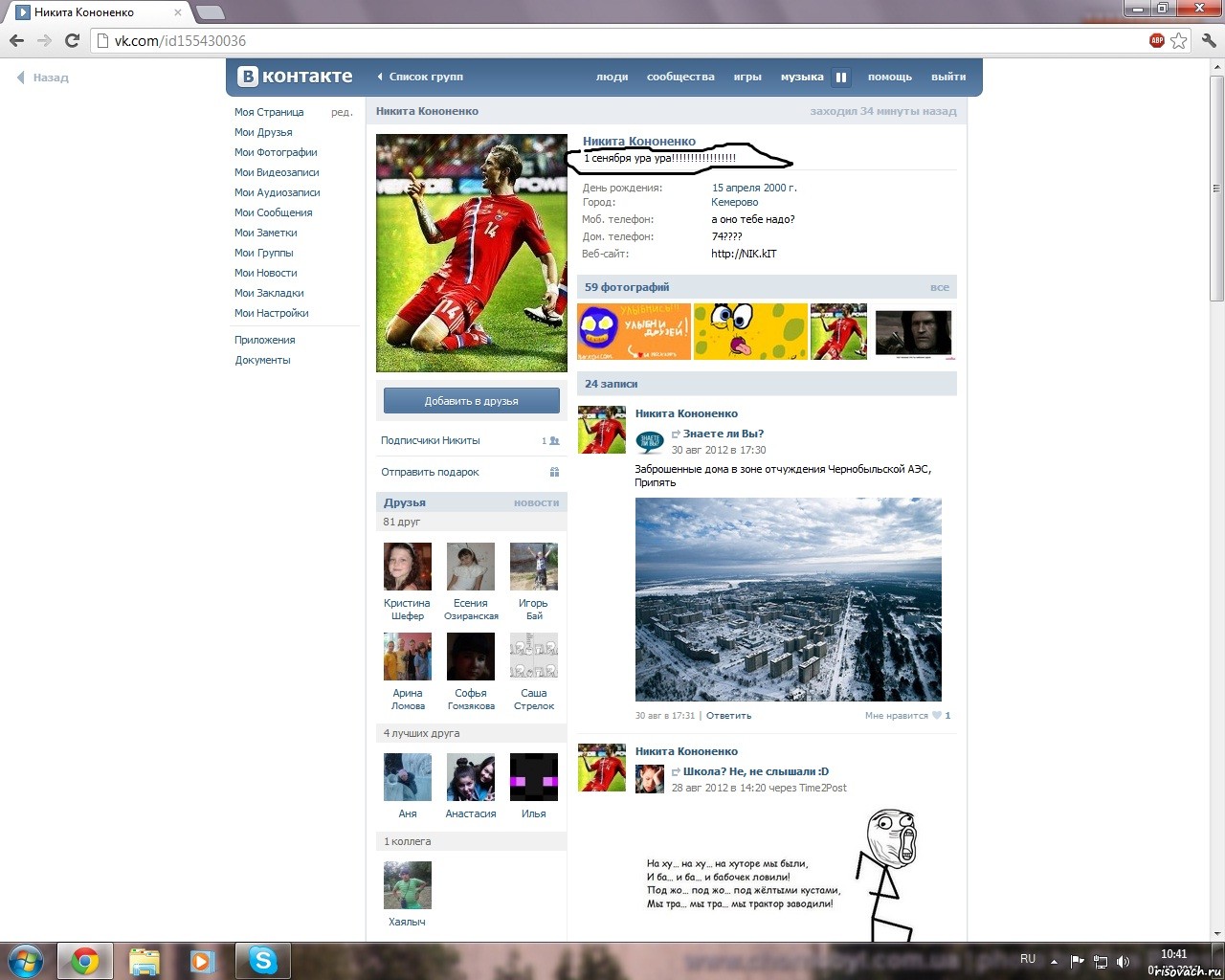Open the large profile photo of the footballer
The image size is (1225, 980).
[472, 253]
